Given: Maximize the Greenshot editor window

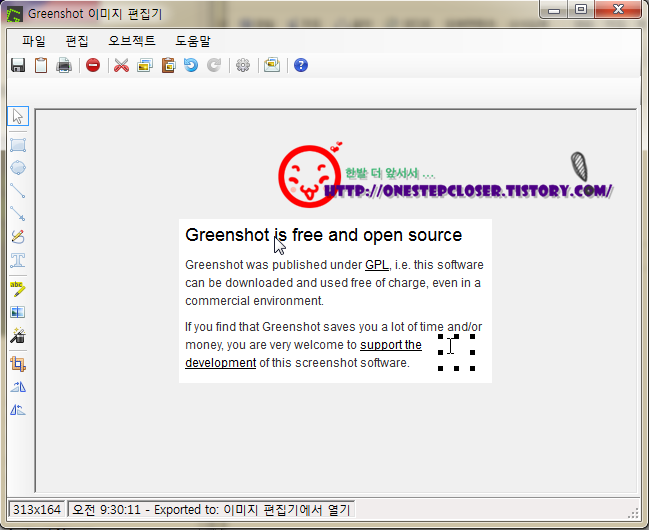Looking at the screenshot, I should point(581,9).
